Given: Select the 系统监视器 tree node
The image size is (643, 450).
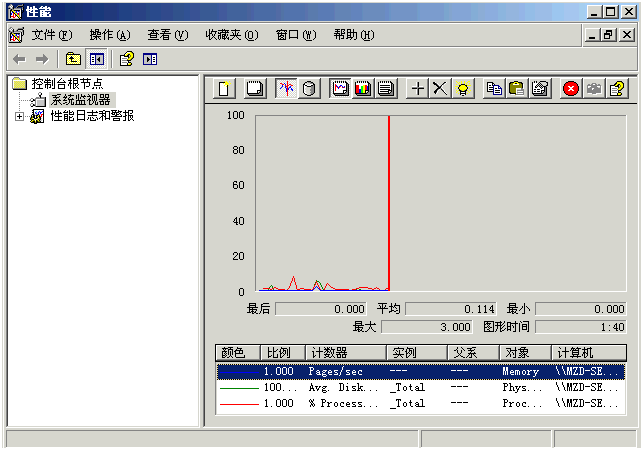Looking at the screenshot, I should click(x=80, y=100).
